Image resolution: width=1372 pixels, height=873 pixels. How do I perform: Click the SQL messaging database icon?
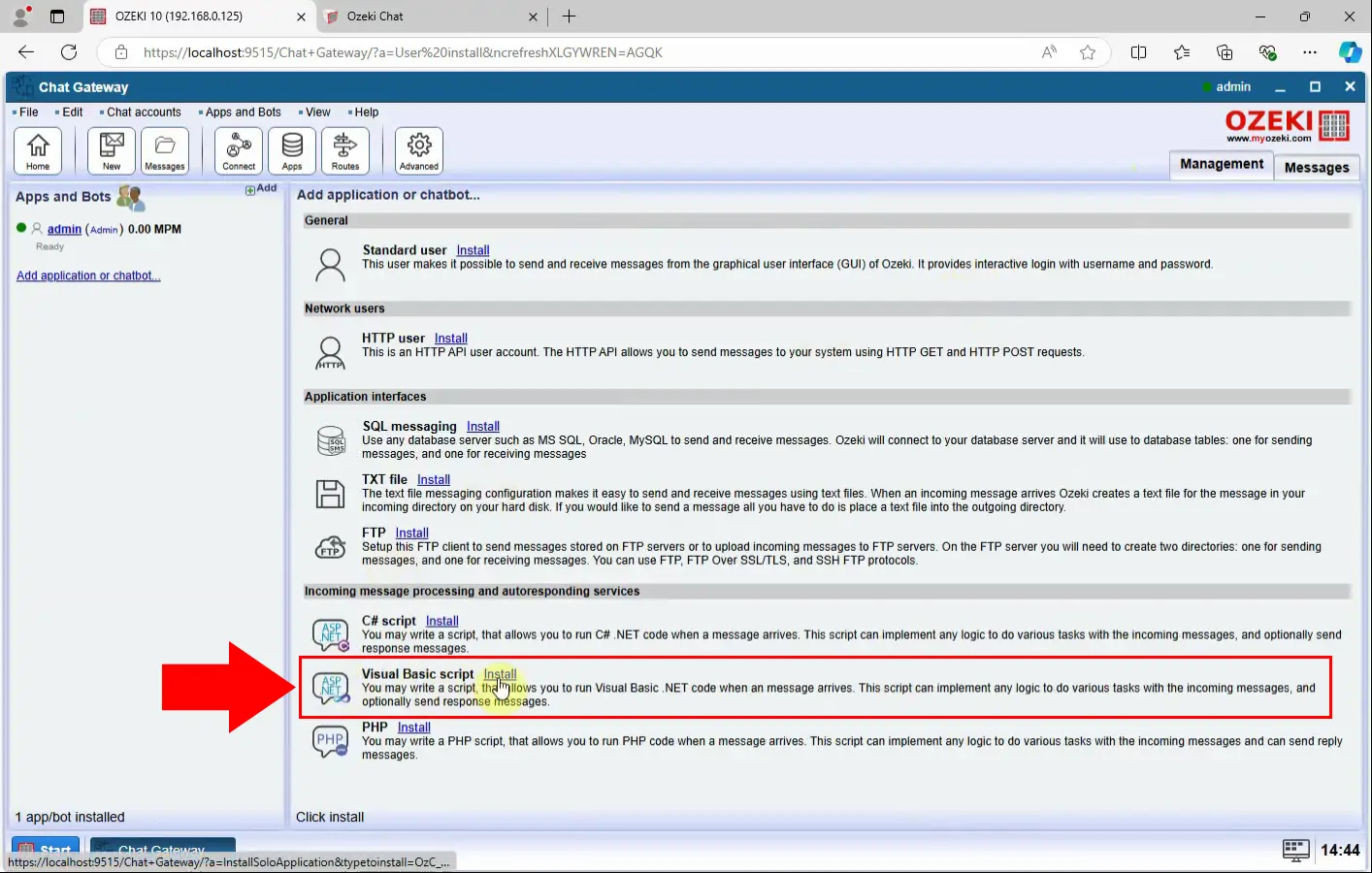point(331,440)
